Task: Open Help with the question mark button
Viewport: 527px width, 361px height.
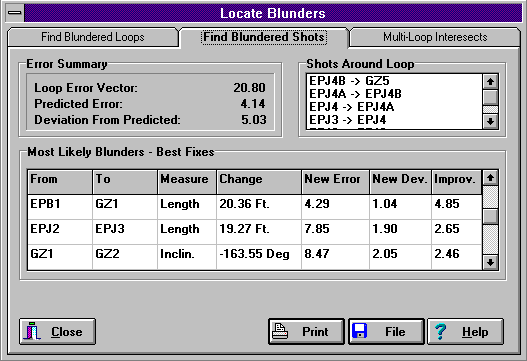Action: (x=465, y=332)
